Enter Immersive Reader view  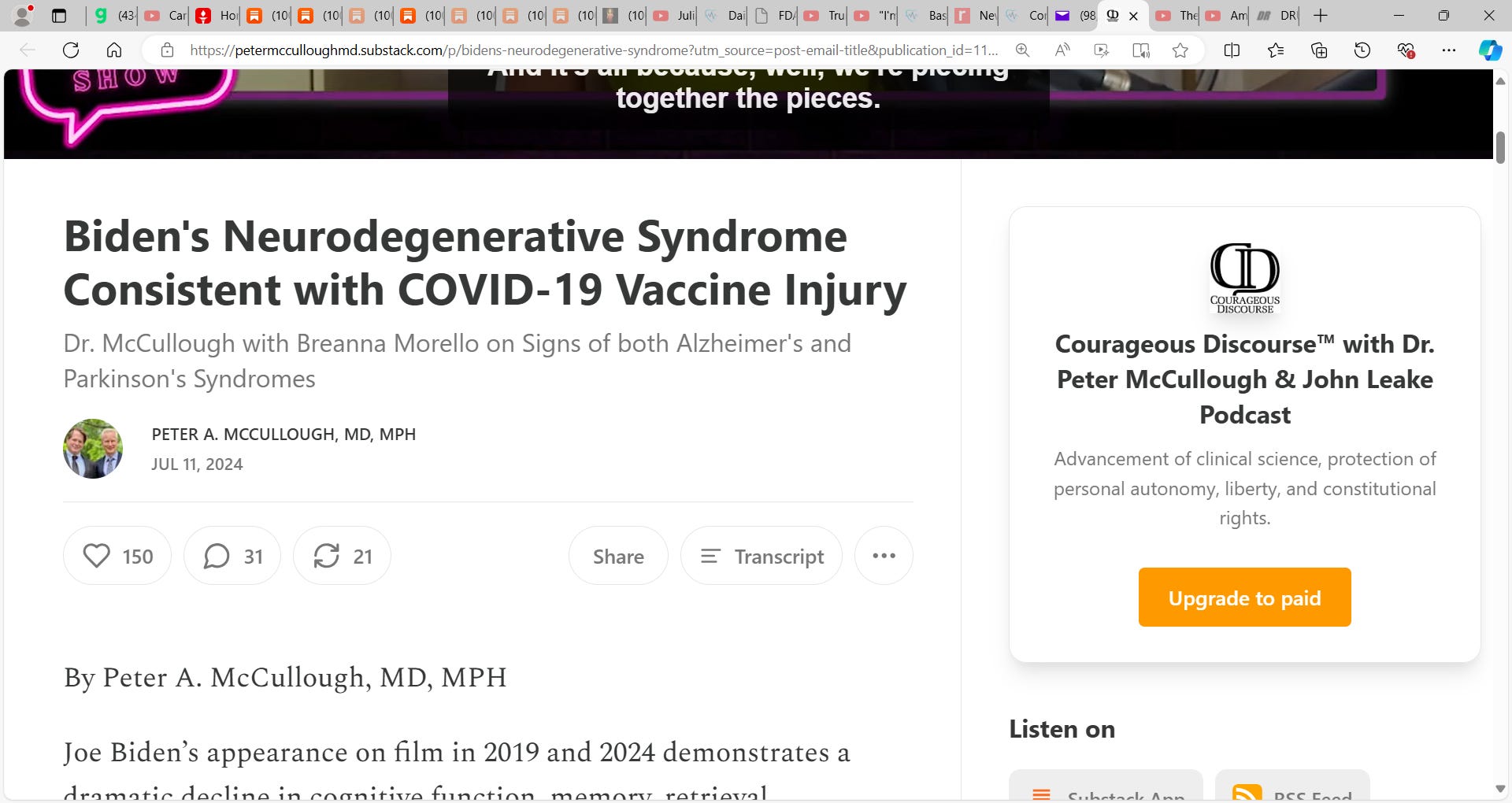[x=1140, y=50]
